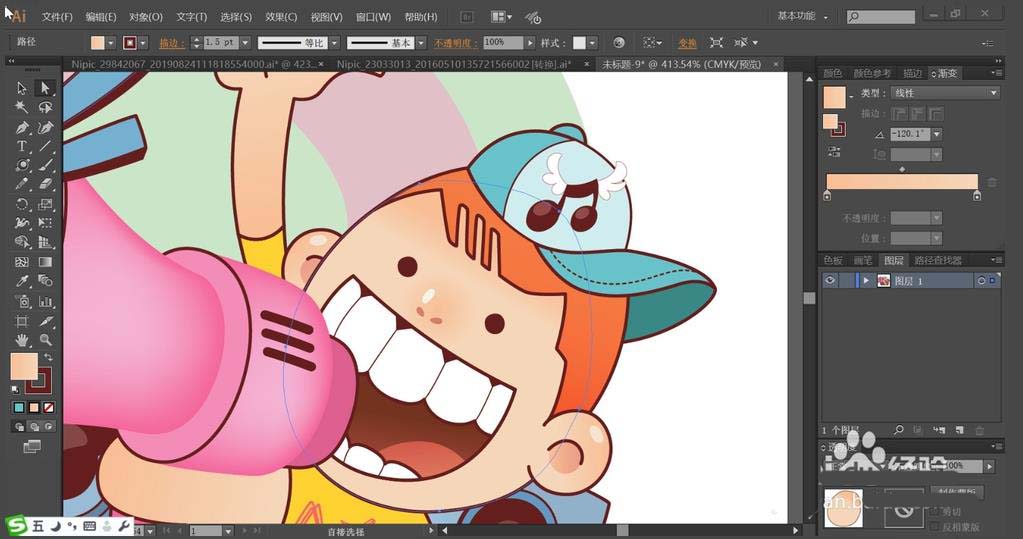The height and width of the screenshot is (539, 1023).
Task: Click the left gradient stop on slider
Action: 827,196
